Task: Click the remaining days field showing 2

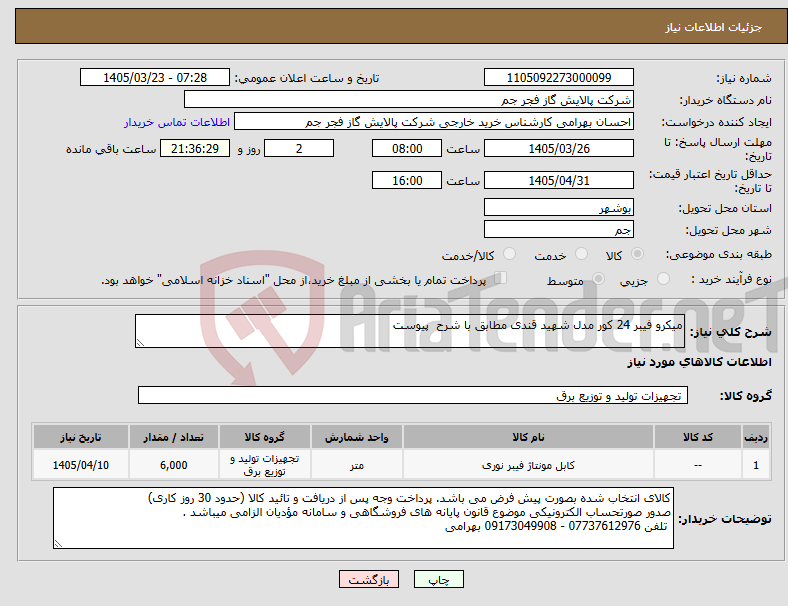Action: 299,149
